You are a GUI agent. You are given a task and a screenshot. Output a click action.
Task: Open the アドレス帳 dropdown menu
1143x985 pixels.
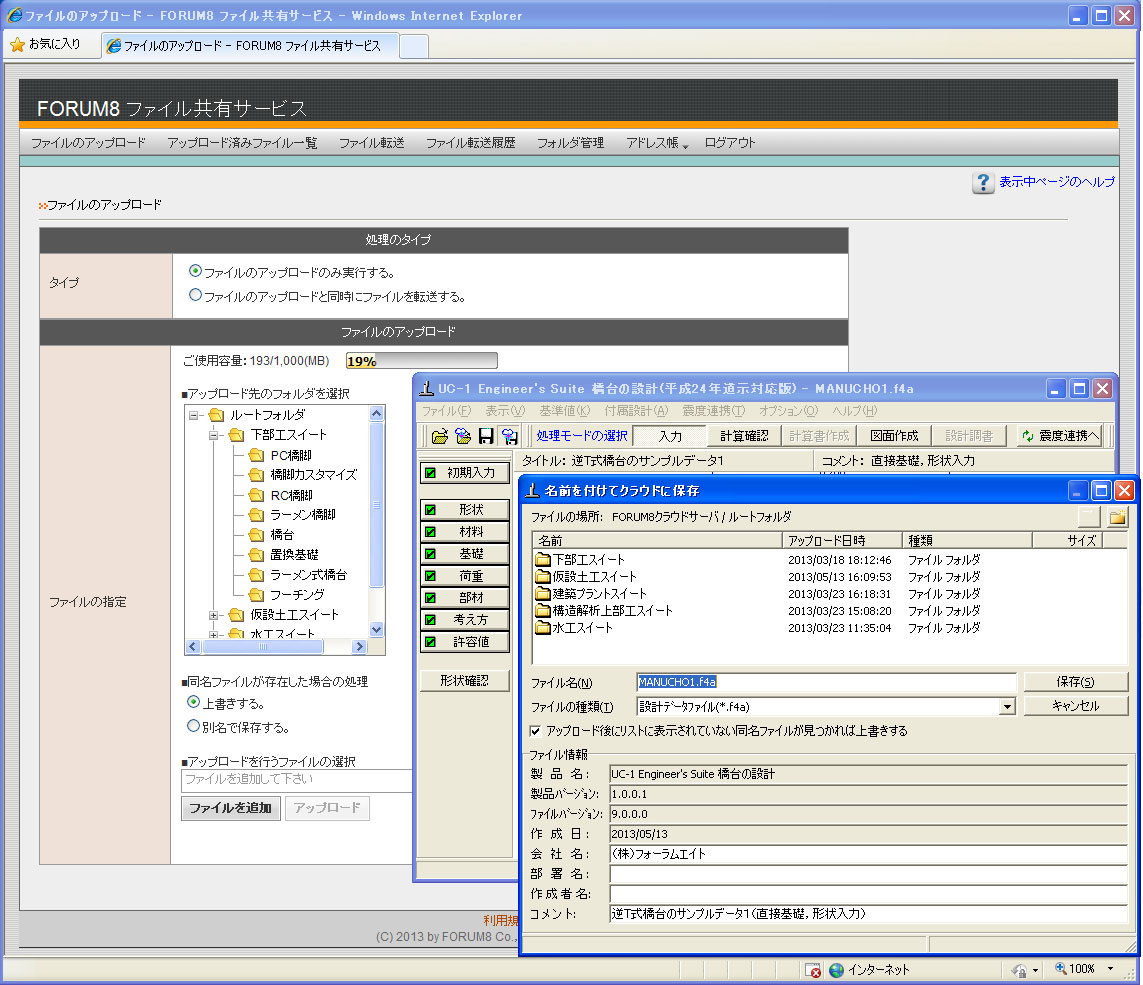tap(657, 143)
